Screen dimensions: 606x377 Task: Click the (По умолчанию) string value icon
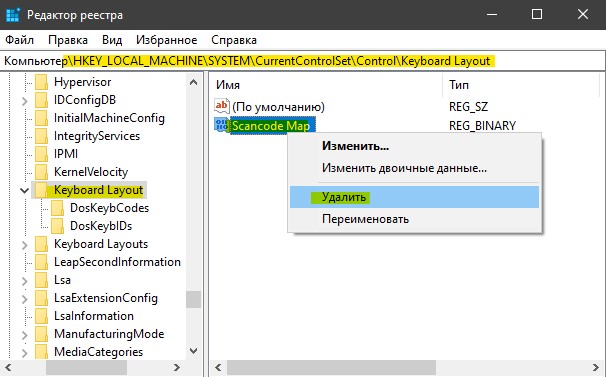click(222, 106)
